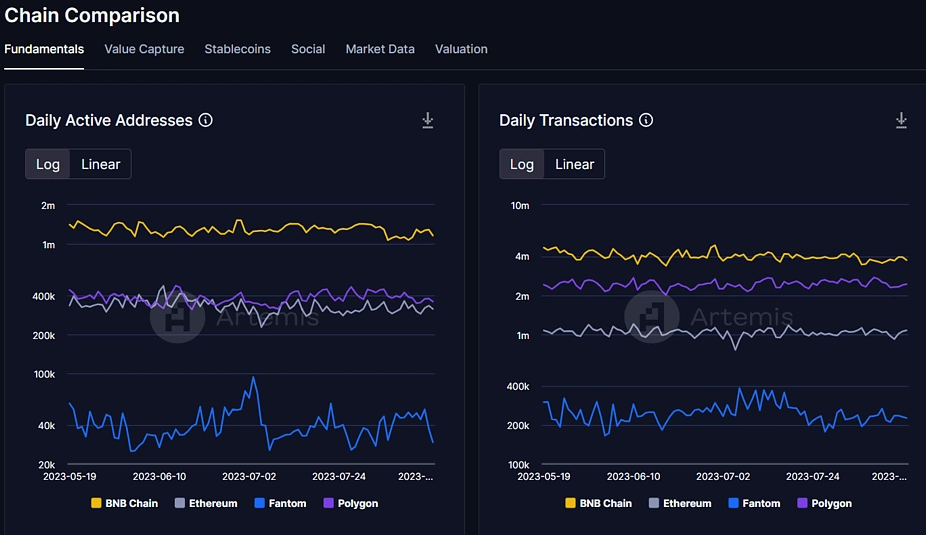Switch Daily Active Addresses chart to Linear
This screenshot has width=926, height=535.
point(100,164)
